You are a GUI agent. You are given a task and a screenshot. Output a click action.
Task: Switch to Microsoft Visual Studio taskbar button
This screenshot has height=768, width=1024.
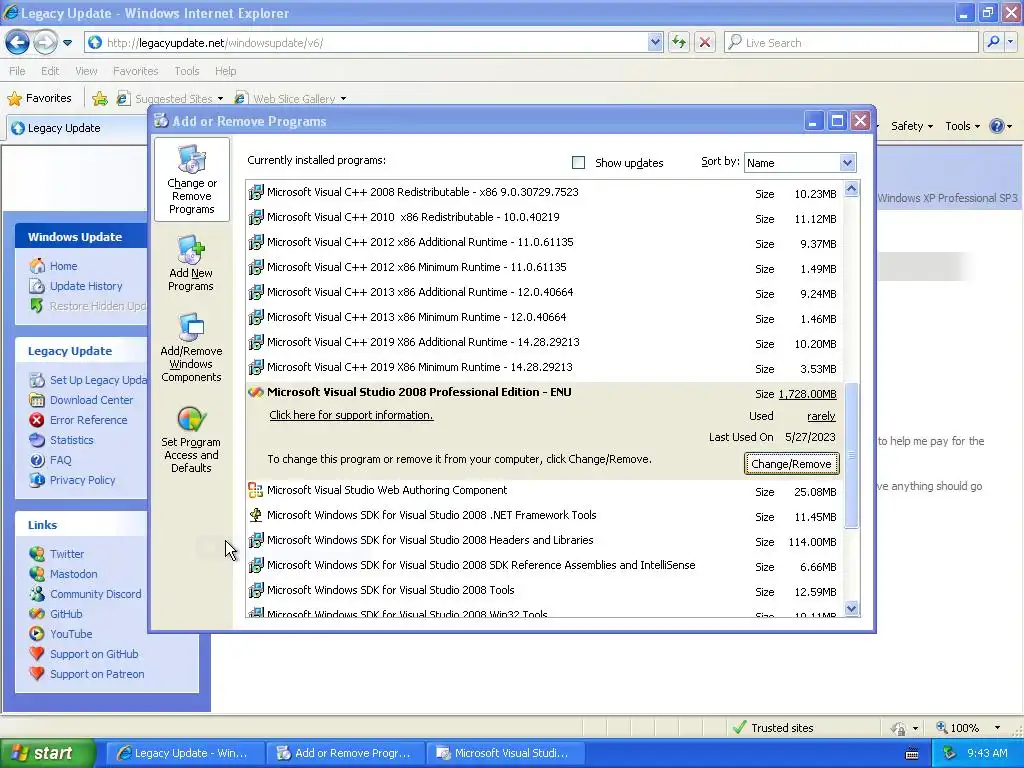pos(505,753)
